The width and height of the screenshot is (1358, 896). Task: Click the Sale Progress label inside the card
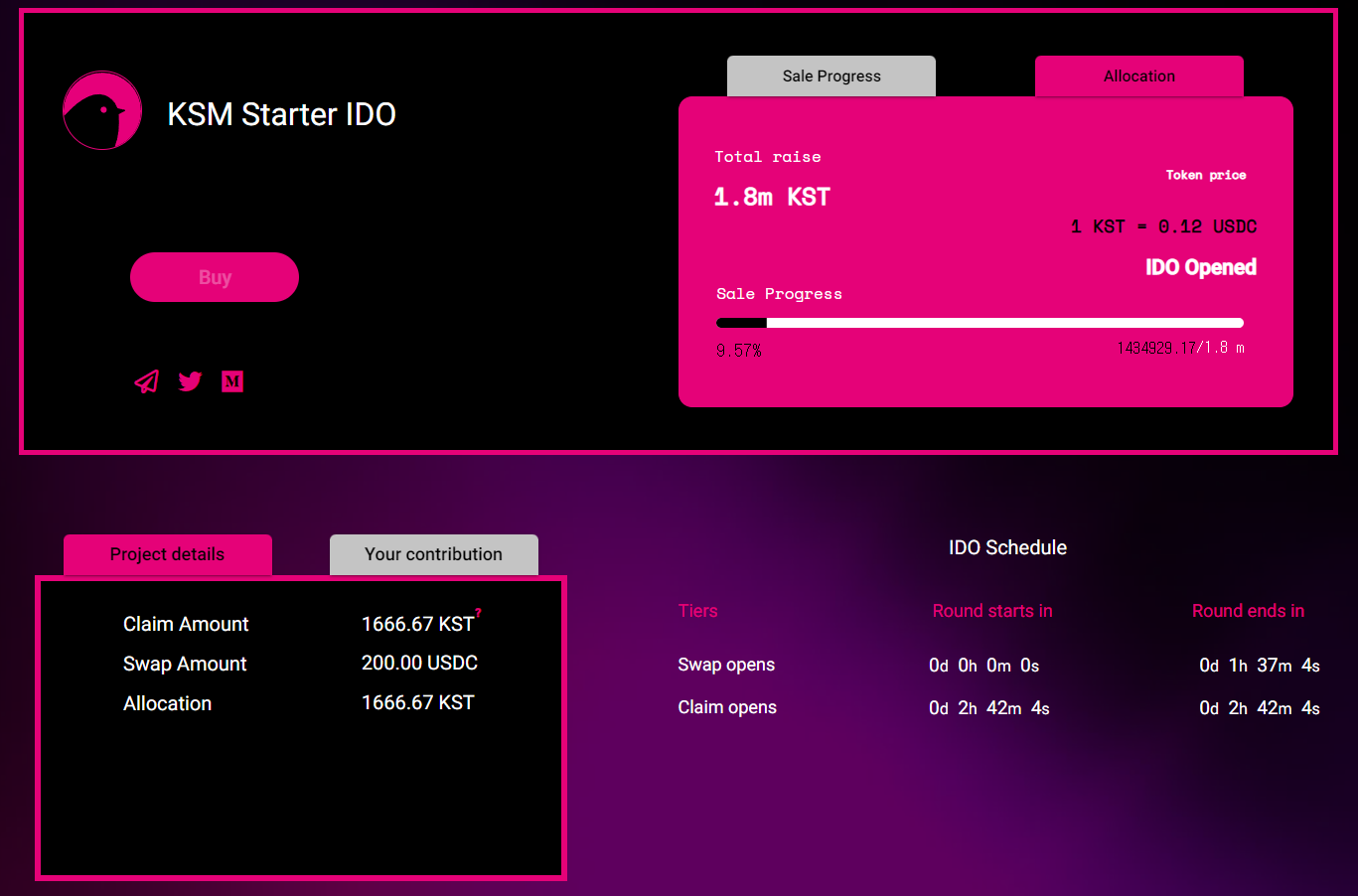click(x=779, y=294)
